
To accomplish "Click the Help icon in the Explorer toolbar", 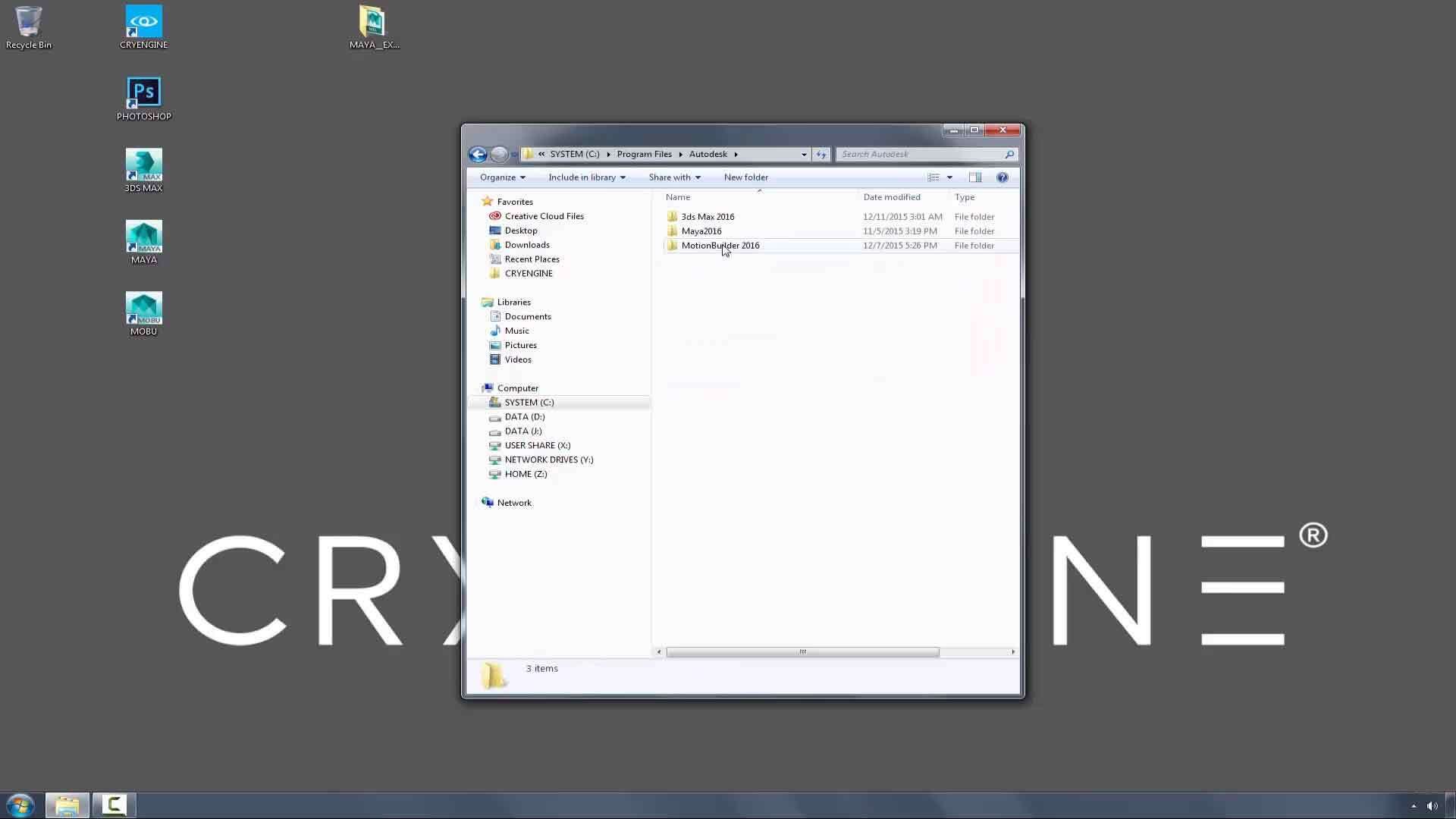I will coord(1002,177).
